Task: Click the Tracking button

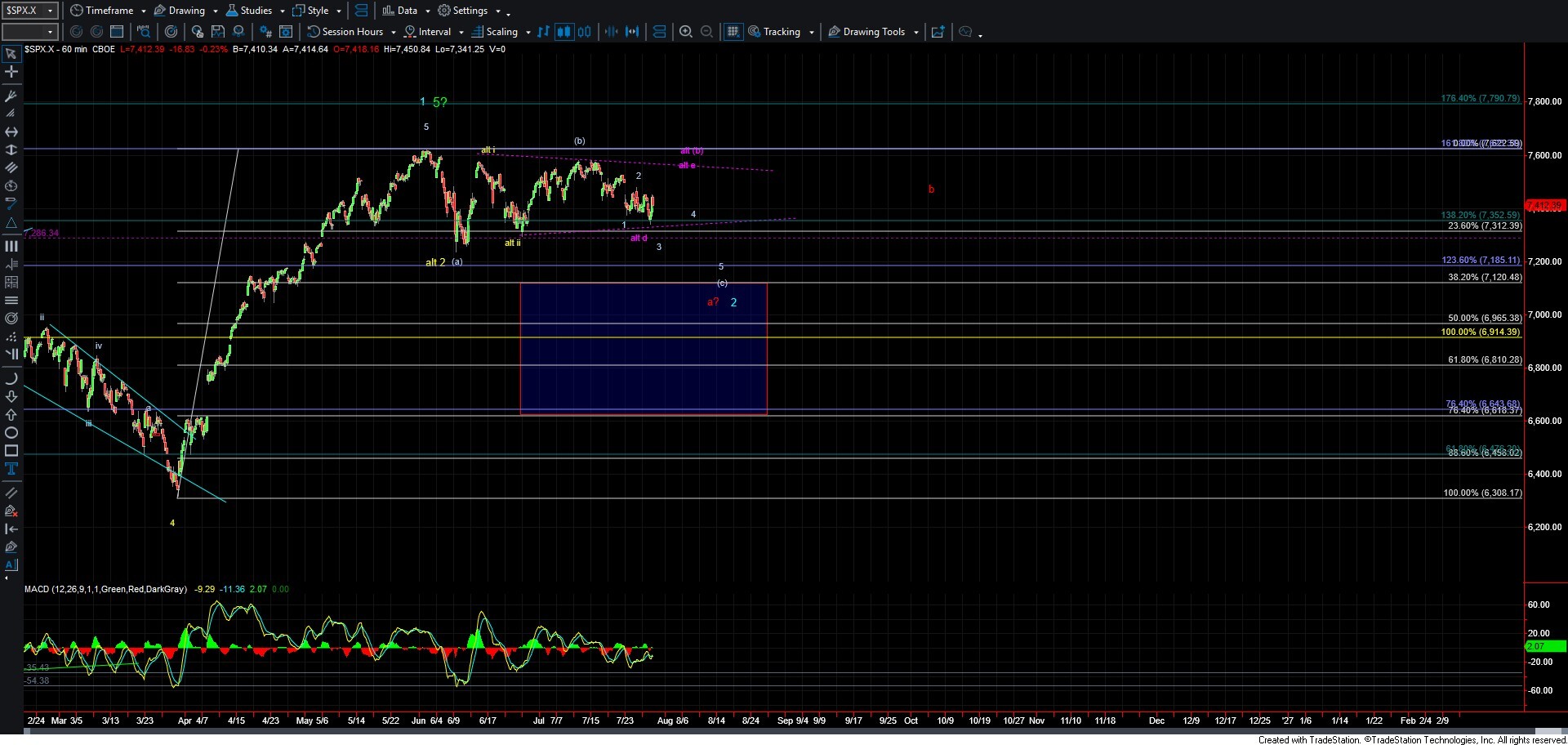Action: pyautogui.click(x=775, y=32)
